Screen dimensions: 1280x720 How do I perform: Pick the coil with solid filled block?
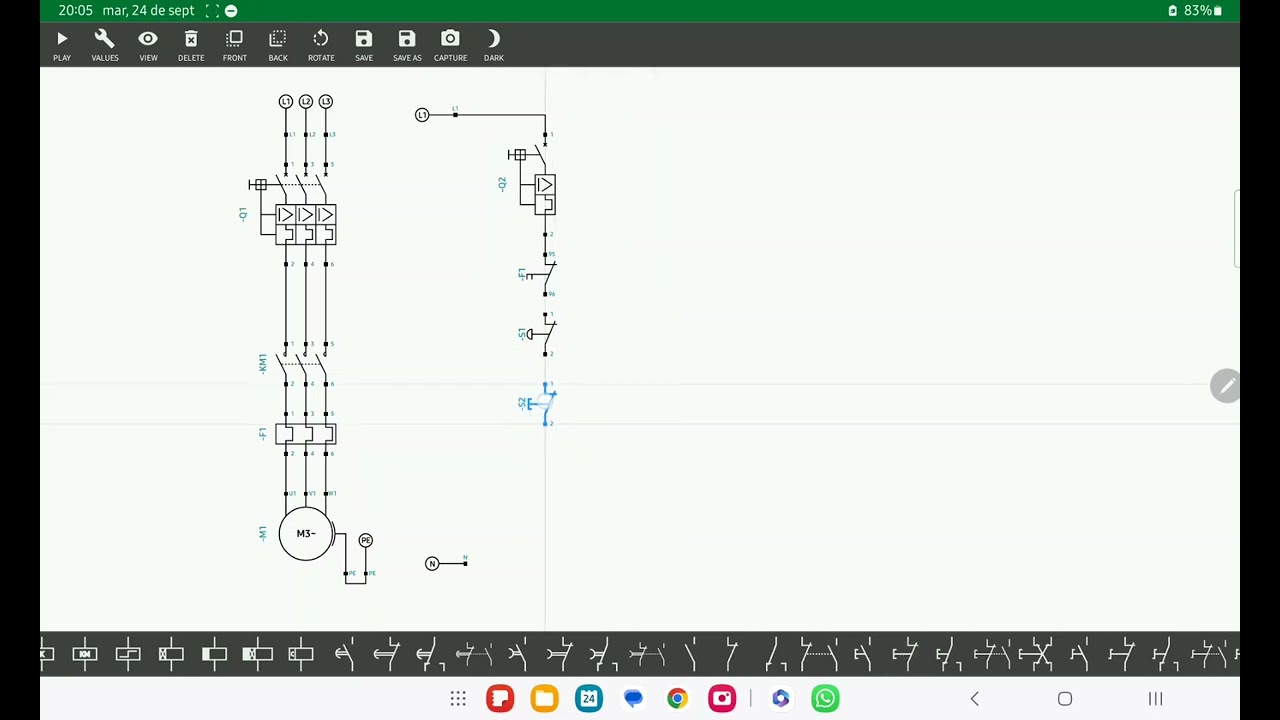(x=214, y=655)
